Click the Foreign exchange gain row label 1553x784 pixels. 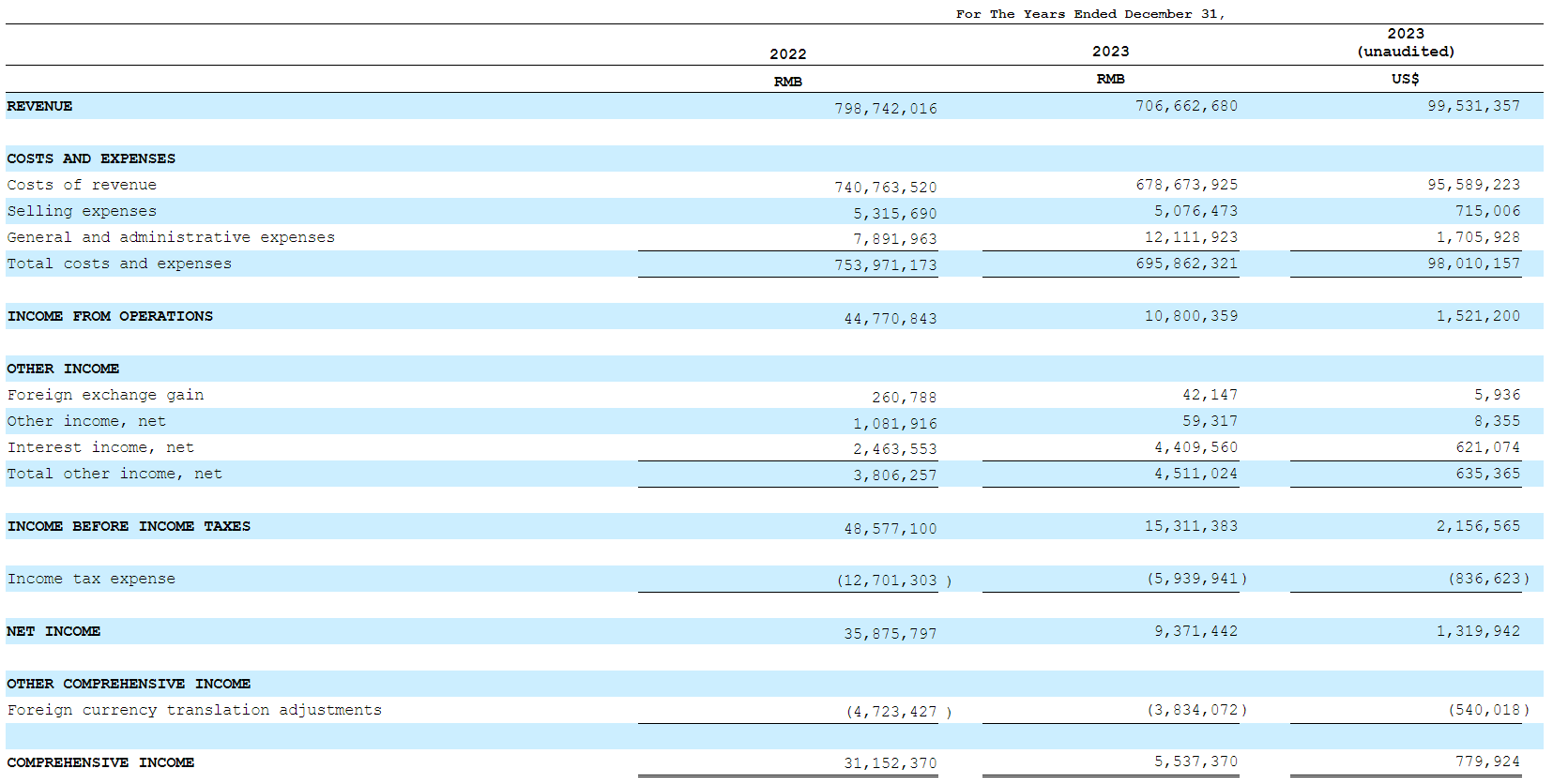[x=105, y=395]
